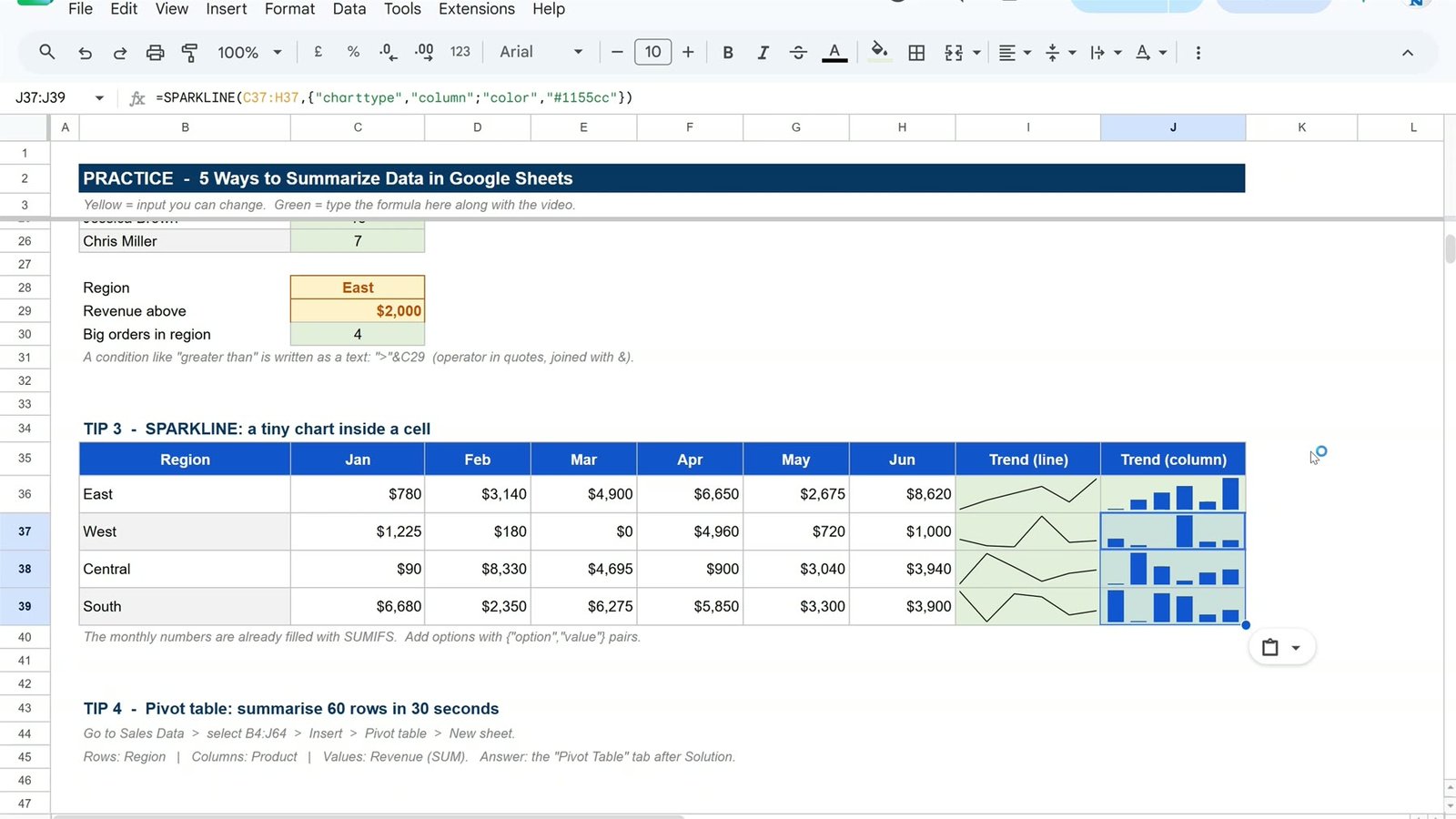
Task: Click the Chris Miller name cell
Action: pyautogui.click(x=185, y=241)
